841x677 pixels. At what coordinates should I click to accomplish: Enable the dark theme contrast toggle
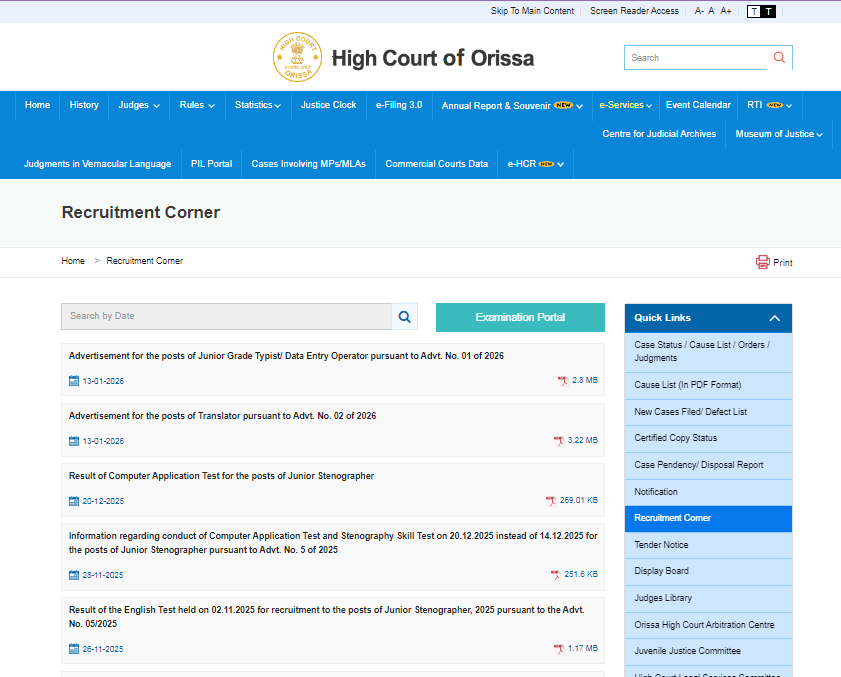click(x=768, y=11)
